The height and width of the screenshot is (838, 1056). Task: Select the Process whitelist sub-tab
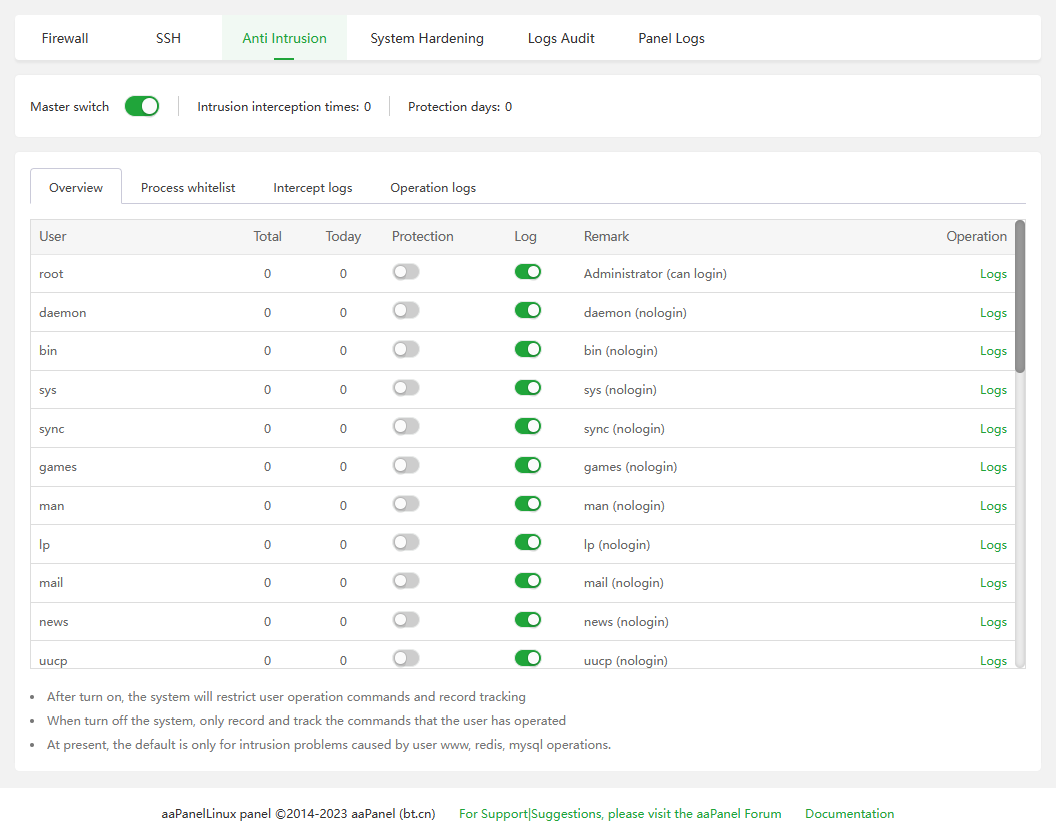click(188, 187)
